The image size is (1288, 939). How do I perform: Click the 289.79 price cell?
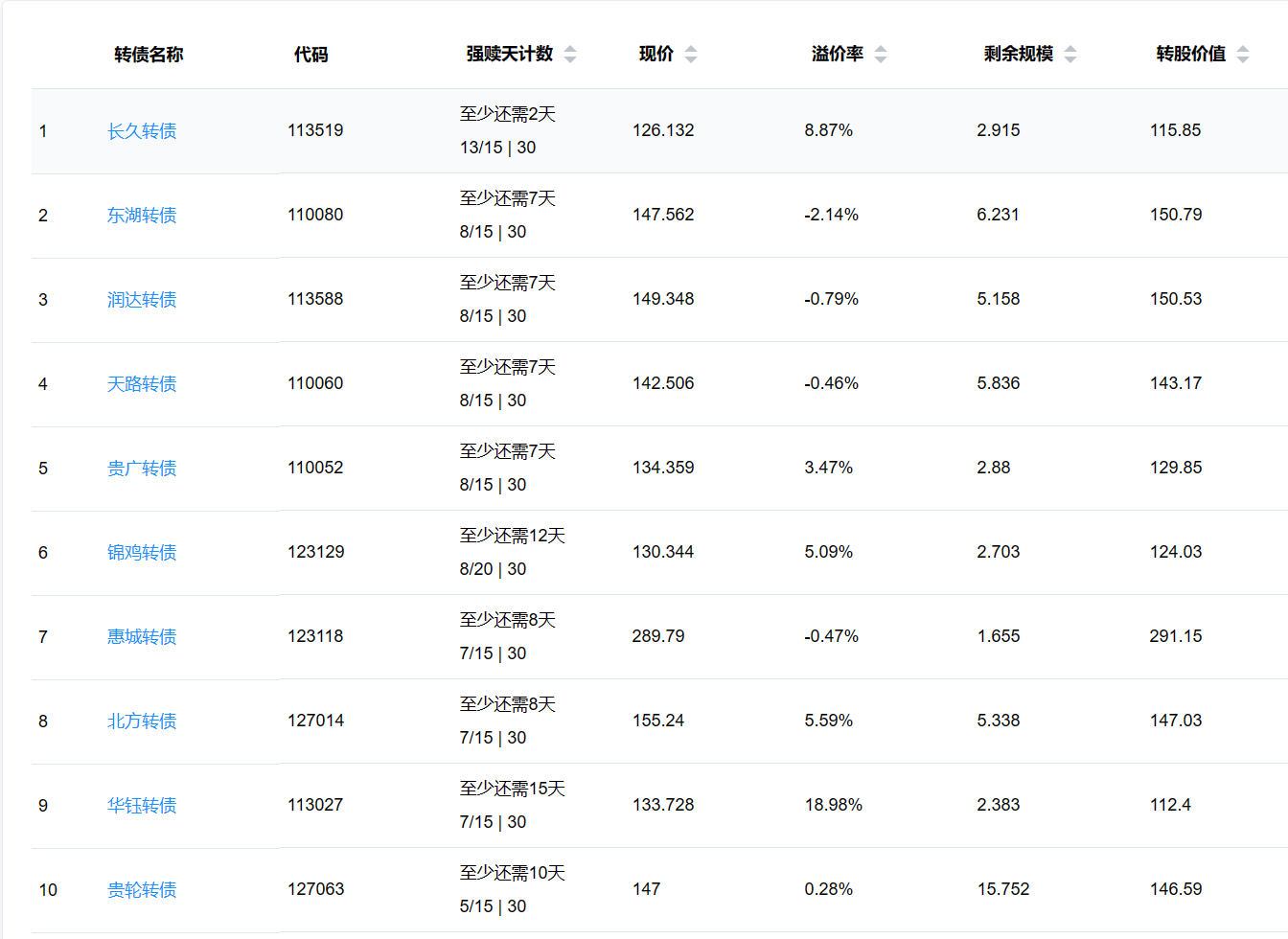click(x=658, y=636)
